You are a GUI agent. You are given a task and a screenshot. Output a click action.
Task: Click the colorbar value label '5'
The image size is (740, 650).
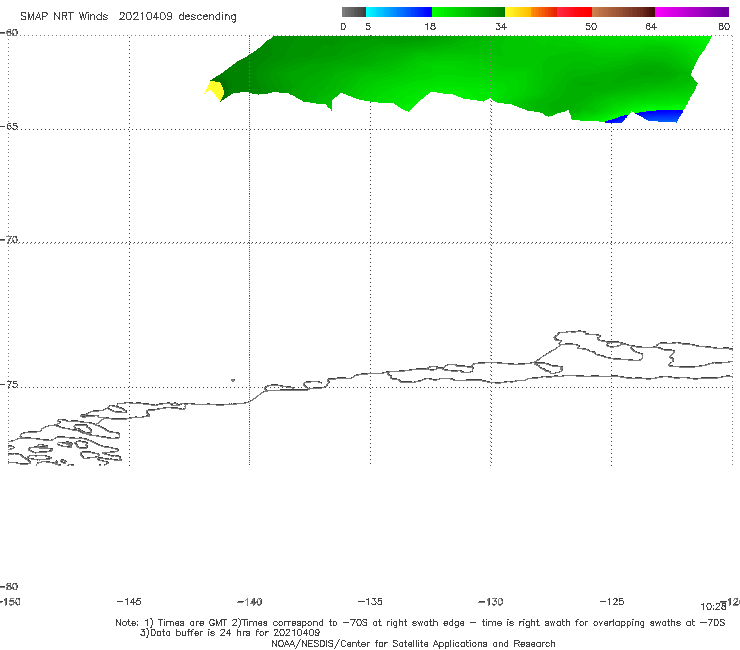pos(368,27)
